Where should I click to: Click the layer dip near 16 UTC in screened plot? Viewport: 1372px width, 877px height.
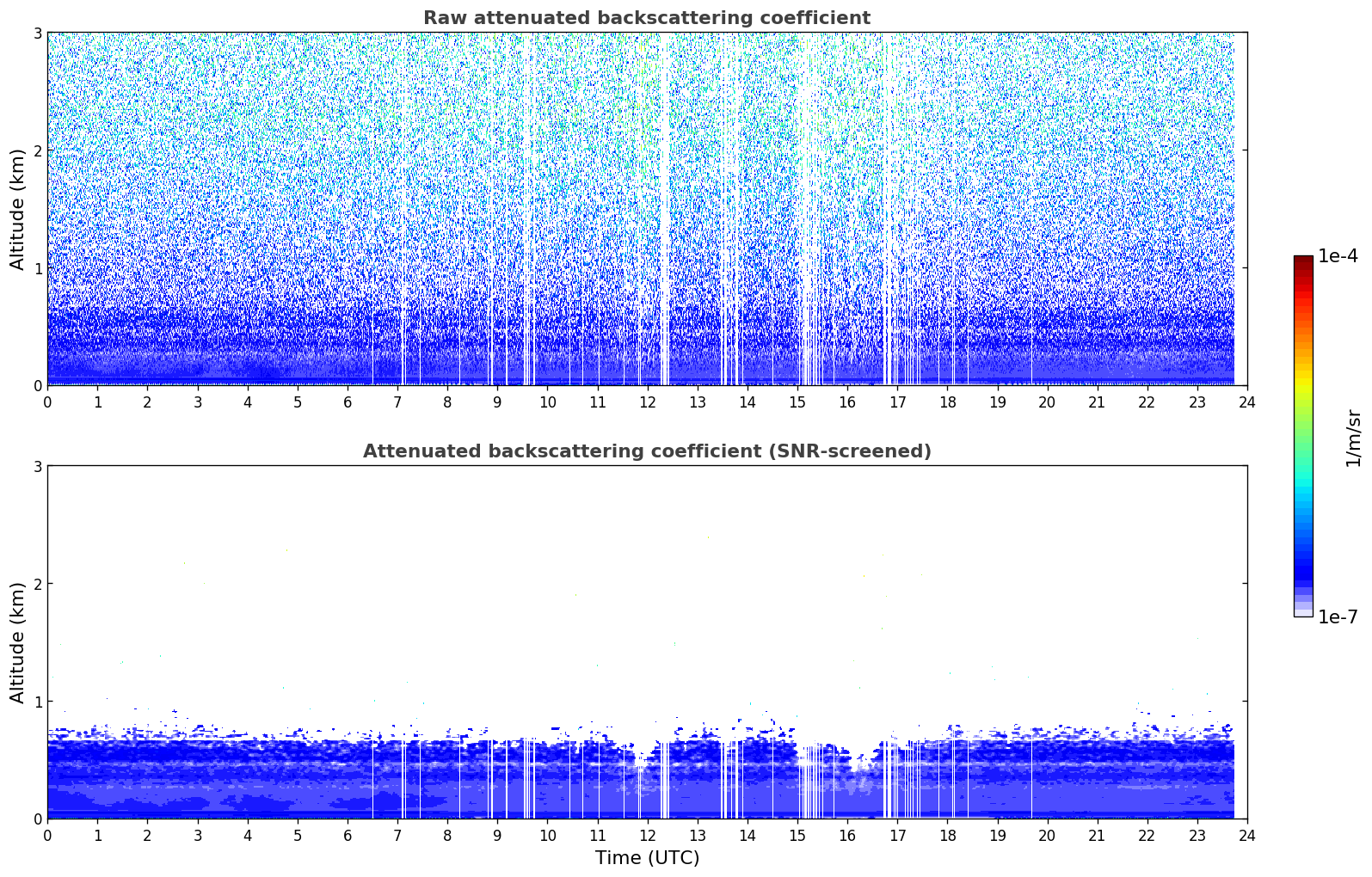(x=861, y=761)
